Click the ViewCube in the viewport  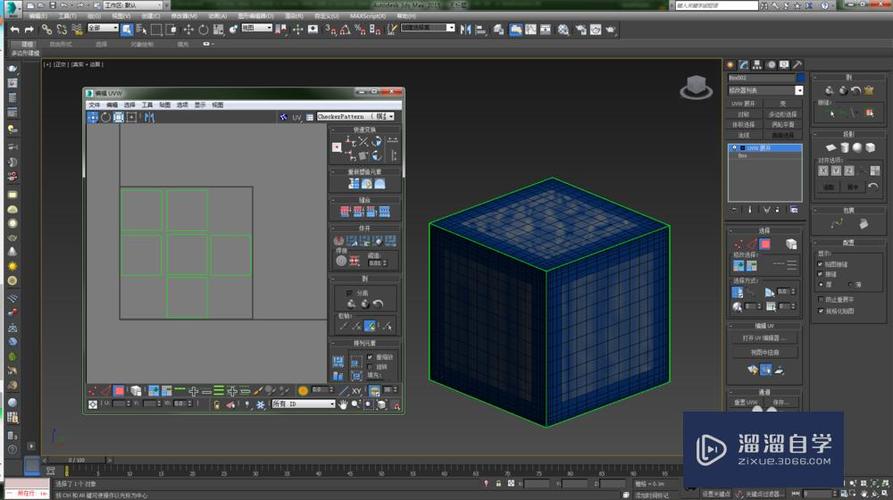[696, 87]
